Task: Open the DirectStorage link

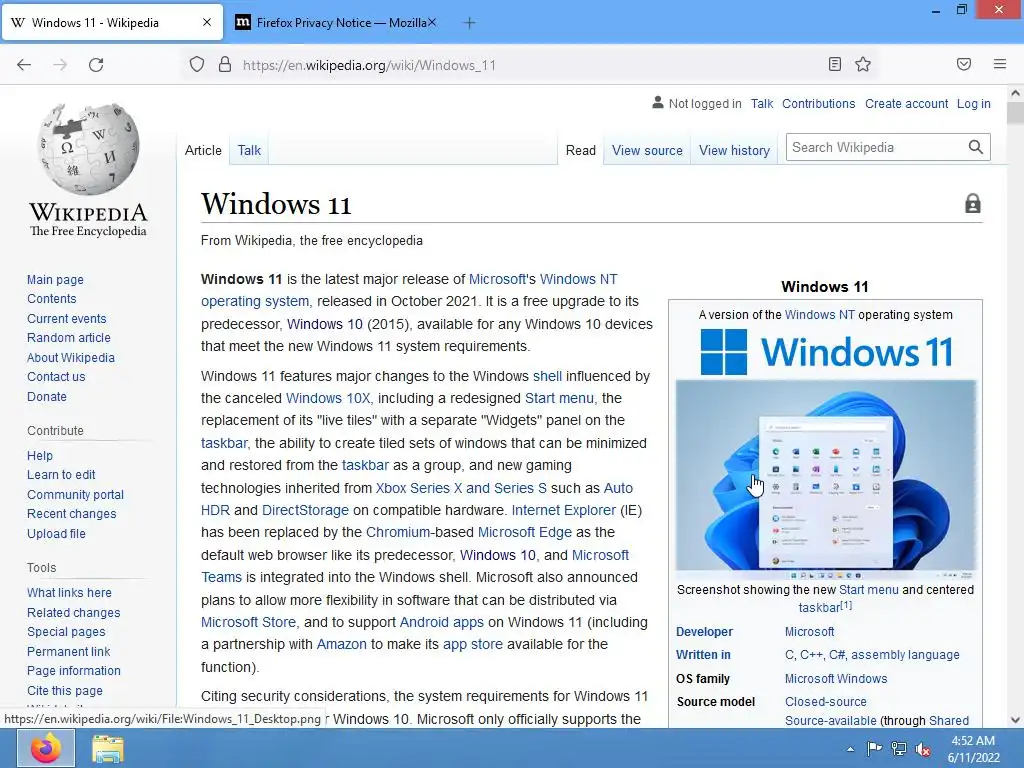Action: (x=305, y=510)
